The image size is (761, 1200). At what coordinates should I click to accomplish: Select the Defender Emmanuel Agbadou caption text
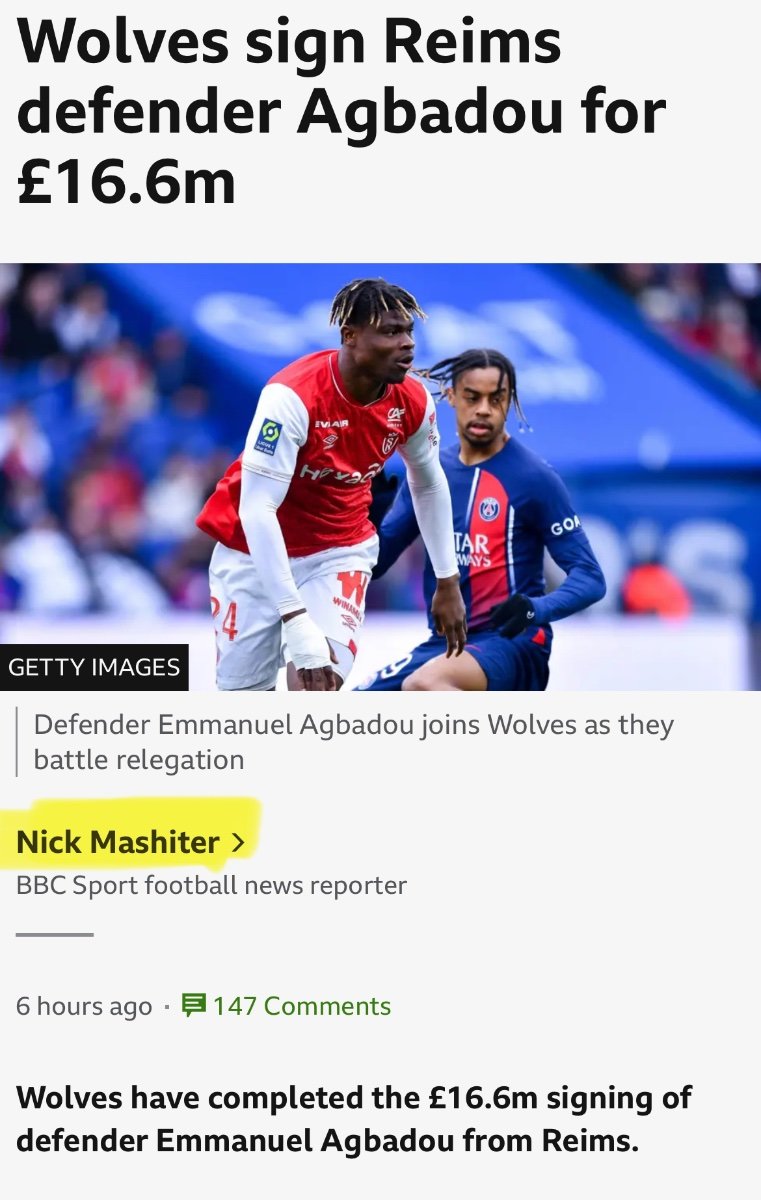[x=353, y=742]
